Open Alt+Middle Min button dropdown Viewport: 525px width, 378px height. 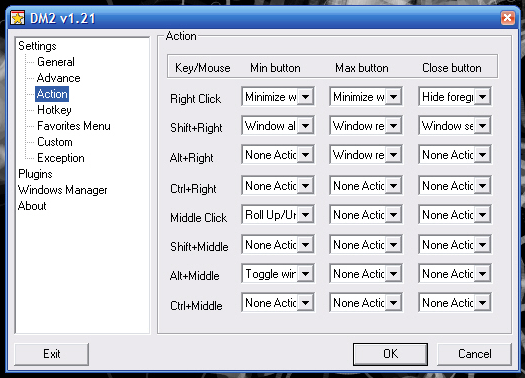(305, 274)
